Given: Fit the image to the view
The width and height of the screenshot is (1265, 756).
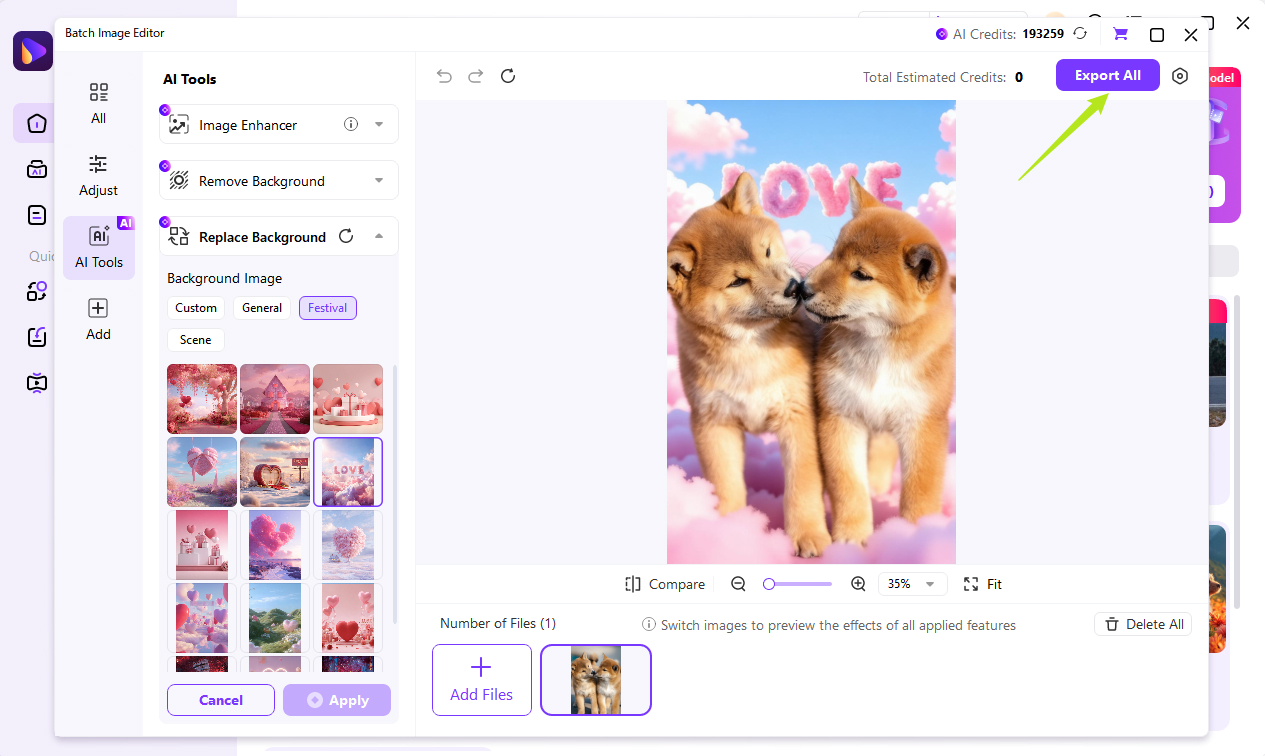Looking at the screenshot, I should (x=982, y=584).
